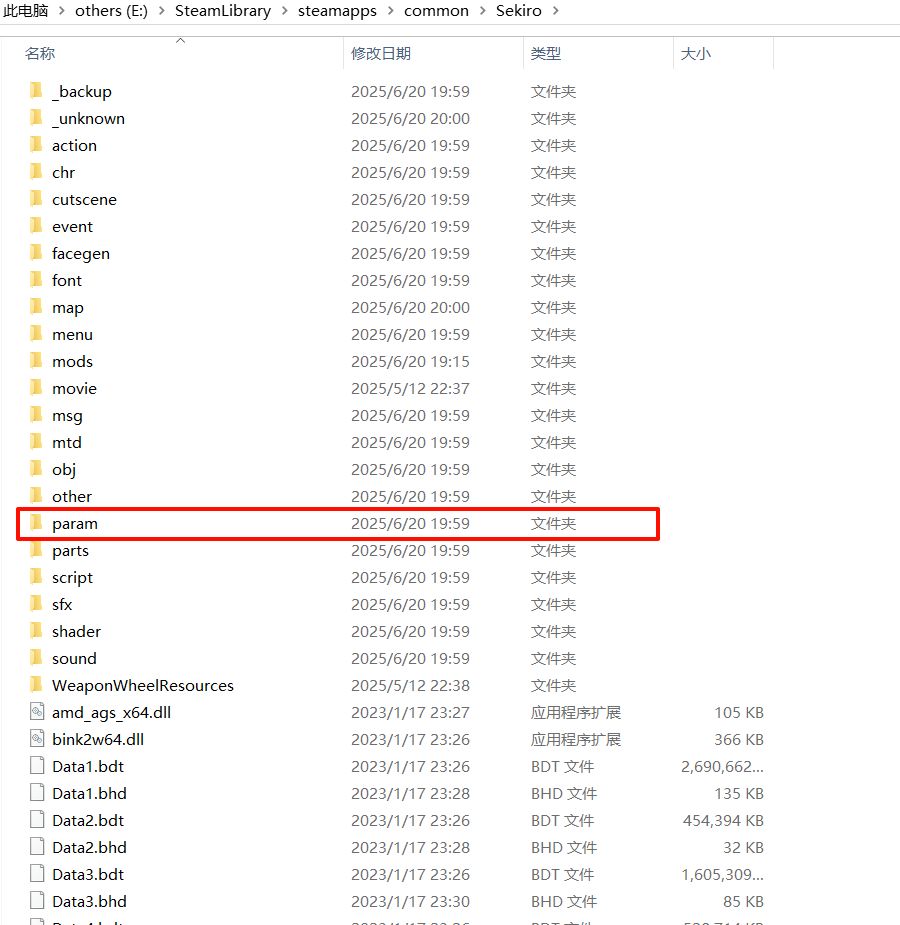Go to steamapps in breadcrumb path
Image resolution: width=900 pixels, height=925 pixels.
pos(337,11)
